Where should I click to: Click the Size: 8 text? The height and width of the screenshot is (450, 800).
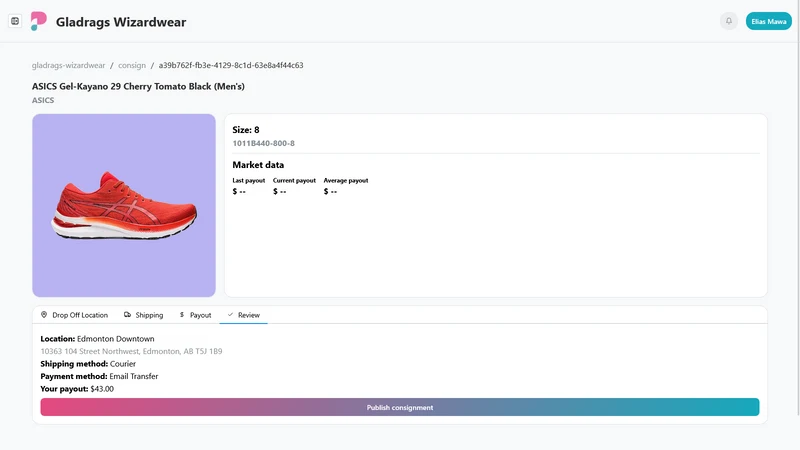pos(246,130)
